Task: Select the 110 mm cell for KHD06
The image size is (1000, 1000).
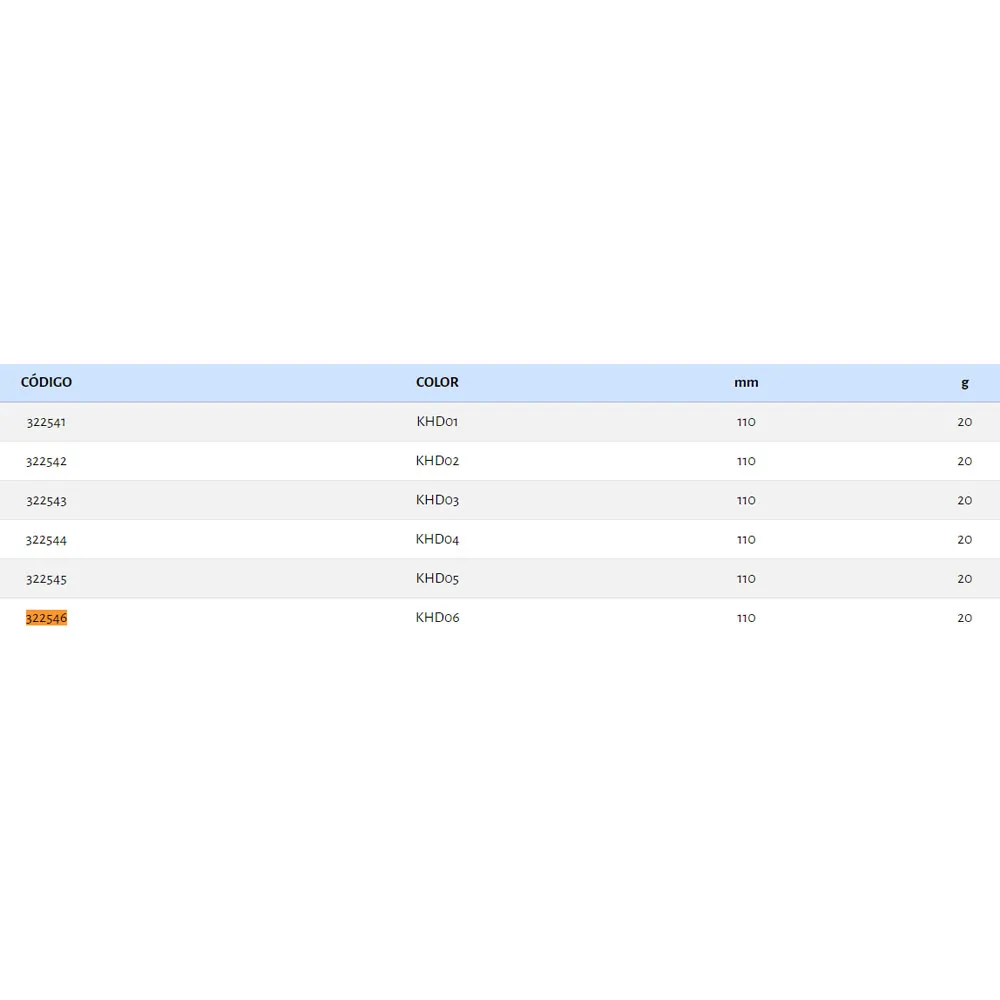Action: (746, 618)
